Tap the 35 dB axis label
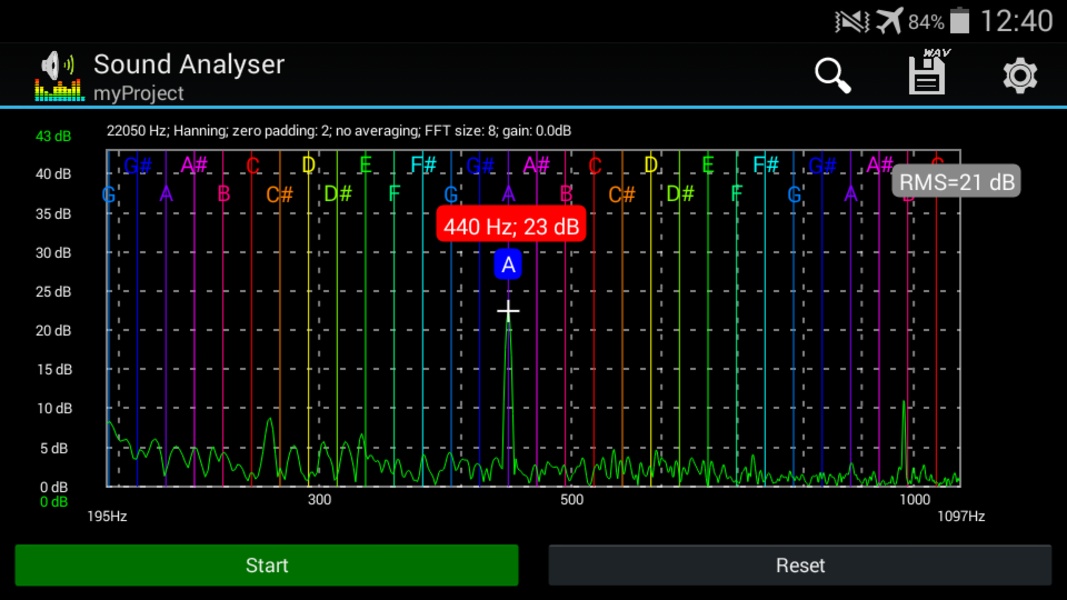This screenshot has height=600, width=1067. click(53, 214)
